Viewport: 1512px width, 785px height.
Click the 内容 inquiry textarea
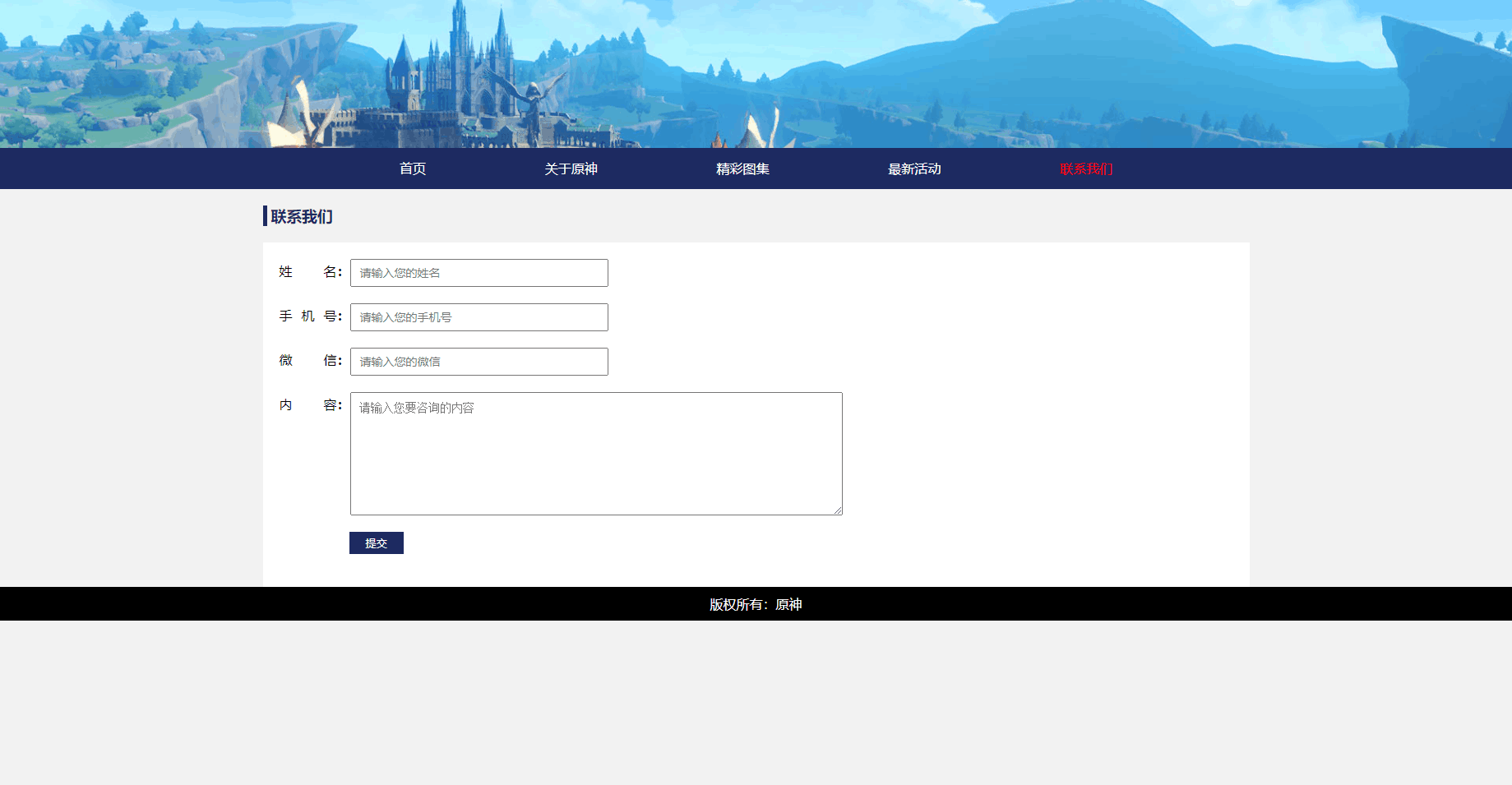click(x=596, y=454)
